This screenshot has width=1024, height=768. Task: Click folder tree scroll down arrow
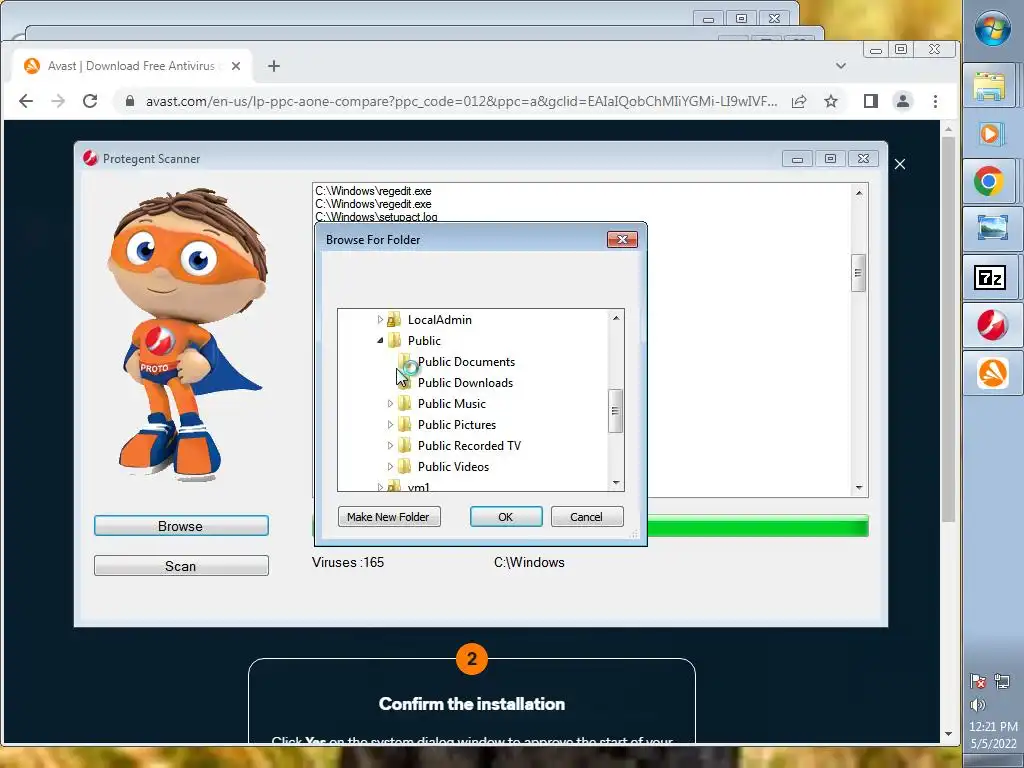point(616,483)
